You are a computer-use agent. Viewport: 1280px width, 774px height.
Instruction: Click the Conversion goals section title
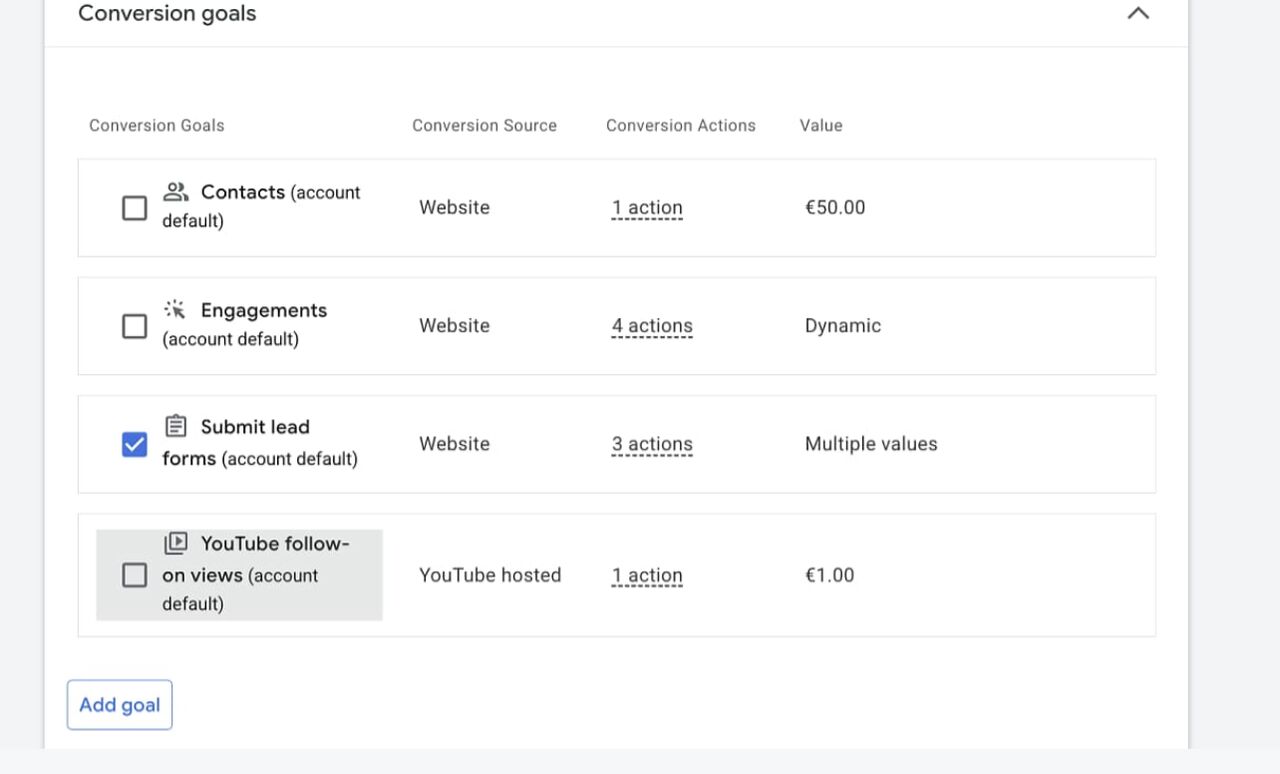pyautogui.click(x=167, y=14)
